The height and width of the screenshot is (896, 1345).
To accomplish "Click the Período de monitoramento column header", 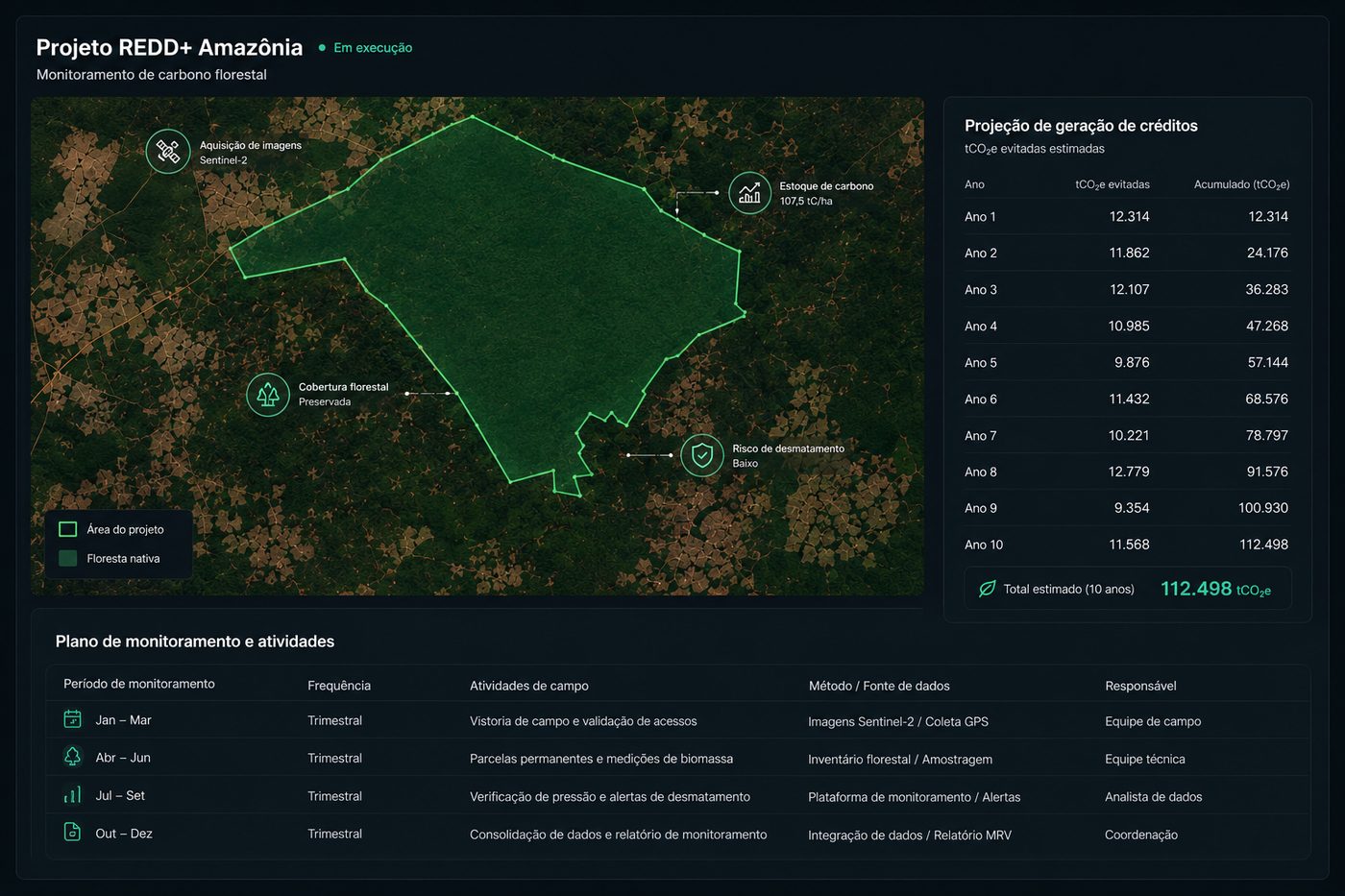I will click(x=139, y=684).
